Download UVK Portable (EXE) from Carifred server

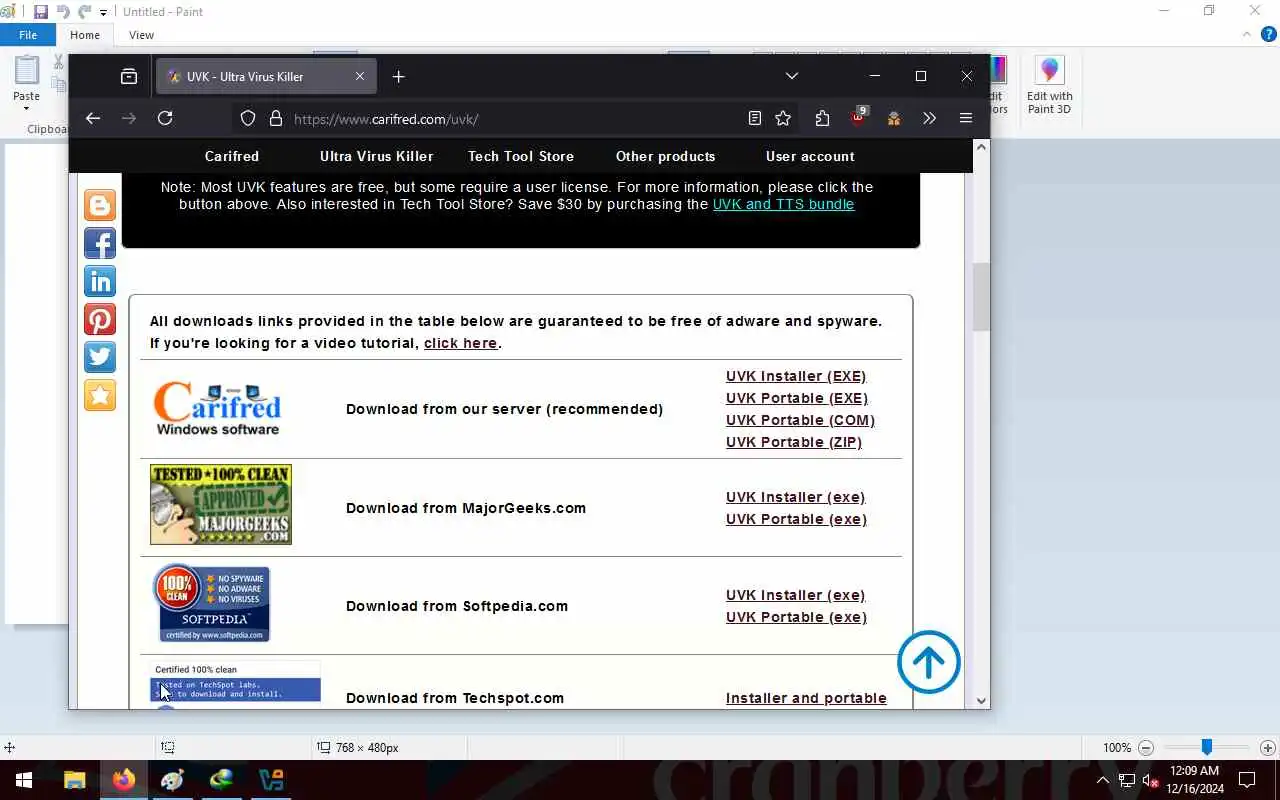pos(797,398)
